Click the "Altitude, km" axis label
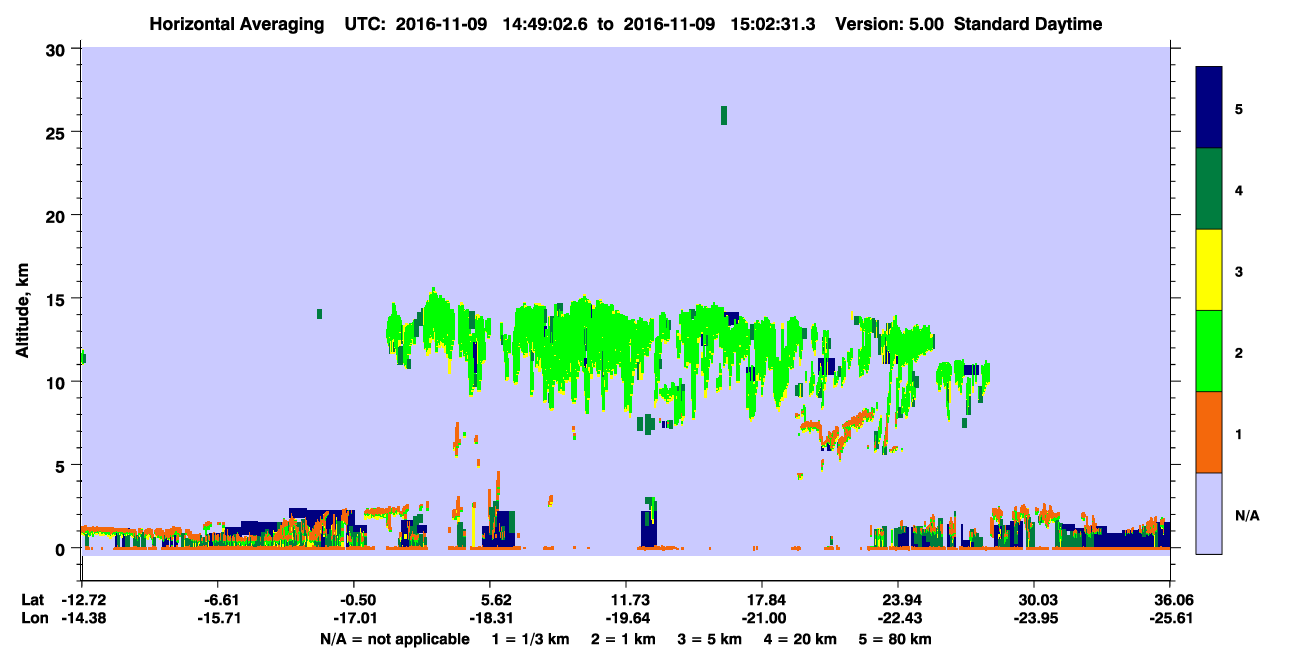 [22, 312]
